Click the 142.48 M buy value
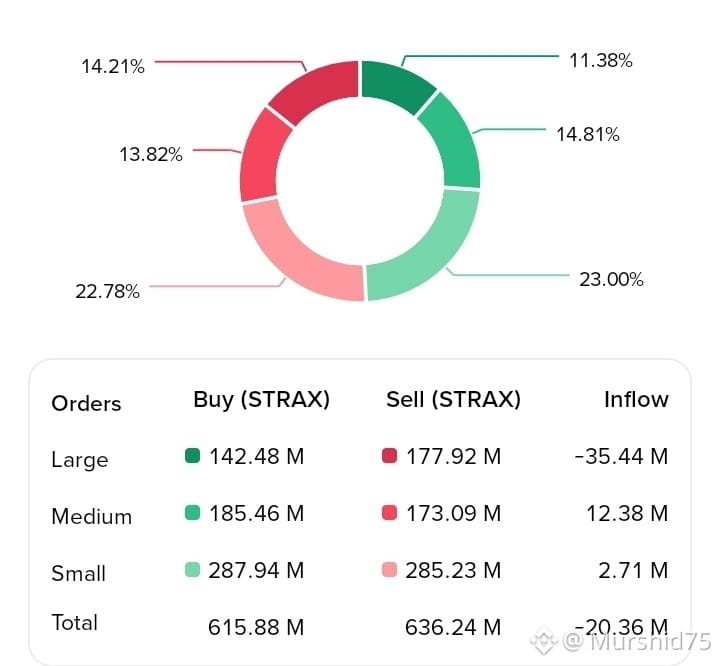Screen dimensions: 719x666 256,456
